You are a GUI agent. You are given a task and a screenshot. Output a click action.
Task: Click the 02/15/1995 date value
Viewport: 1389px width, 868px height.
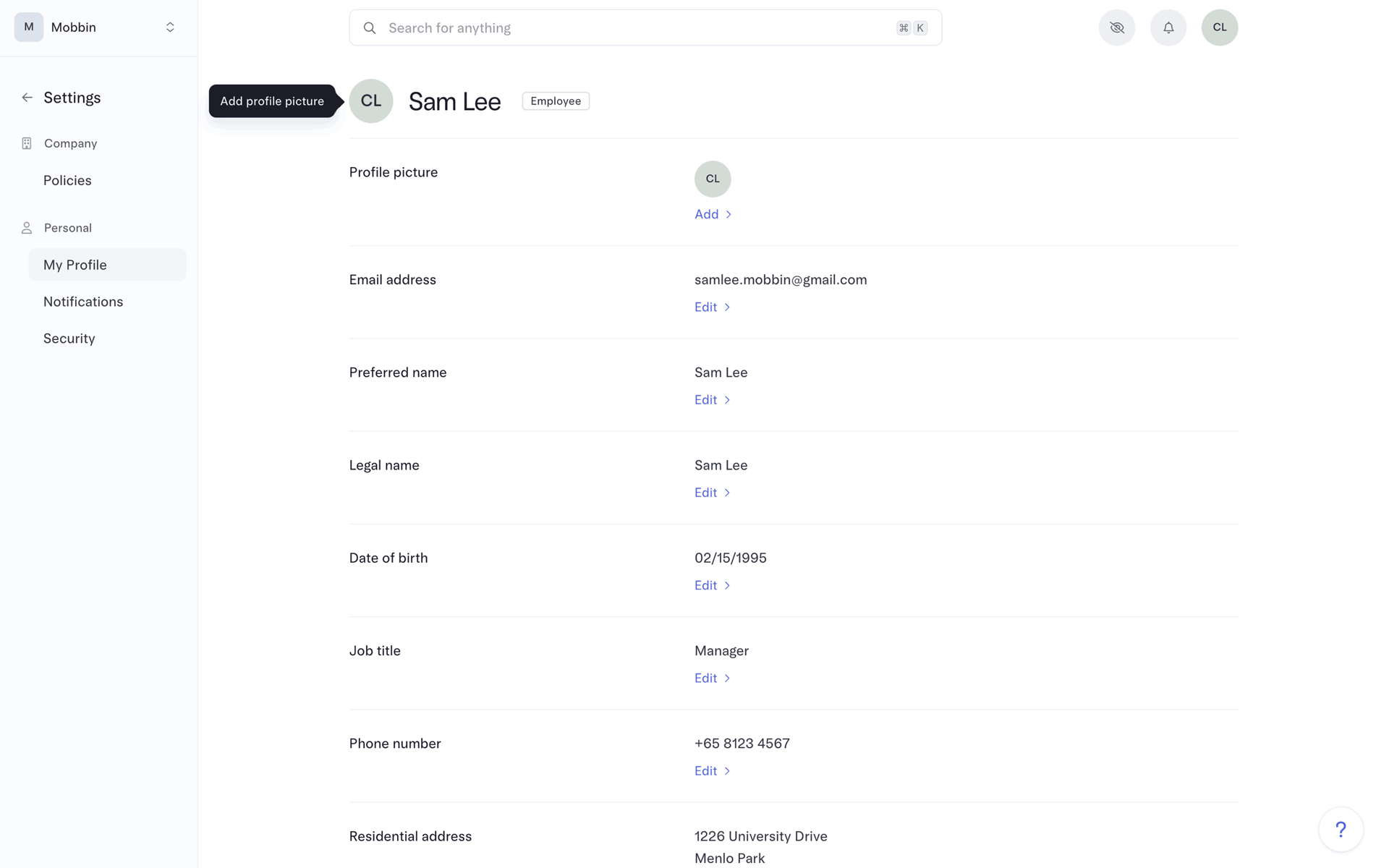pyautogui.click(x=731, y=558)
